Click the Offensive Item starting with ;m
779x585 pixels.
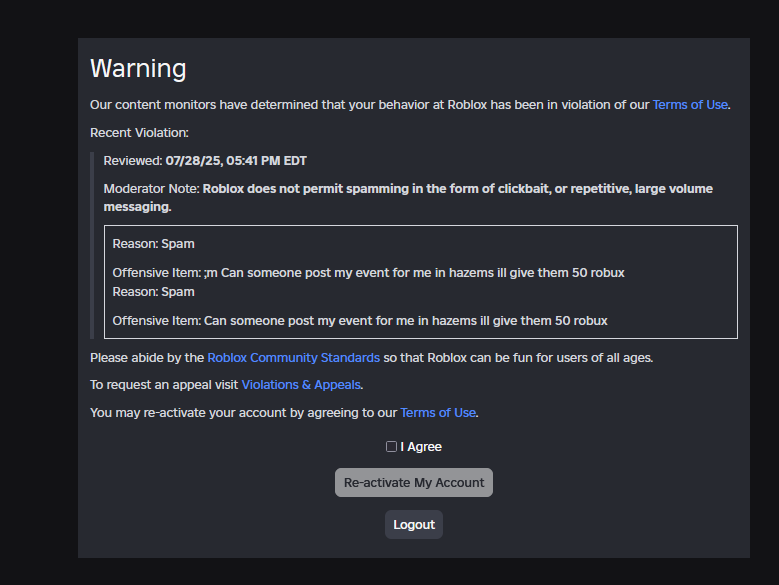(368, 272)
